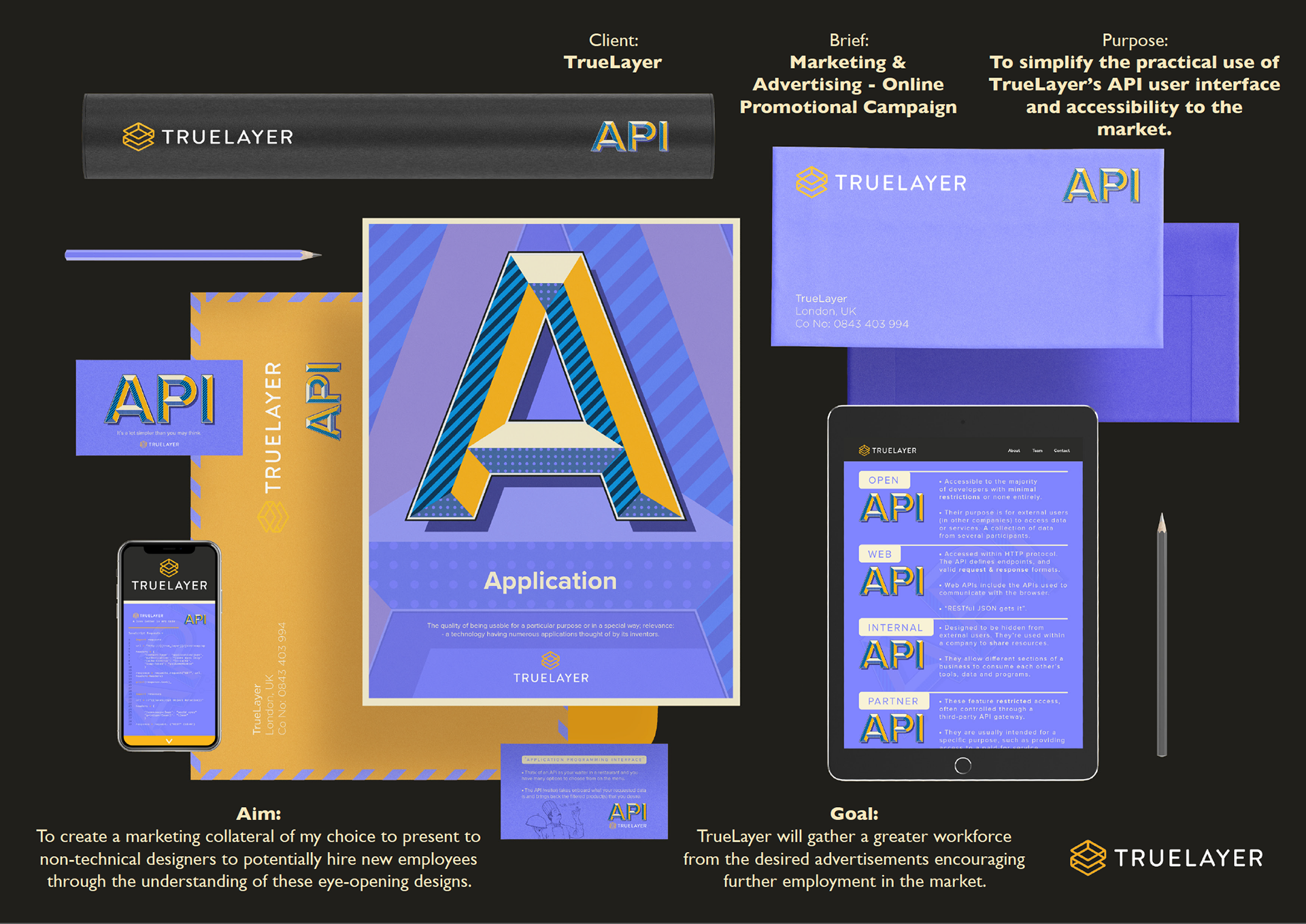The image size is (1306, 924).
Task: Tap the TrueLayer layered icon on phone screen
Action: tap(169, 567)
